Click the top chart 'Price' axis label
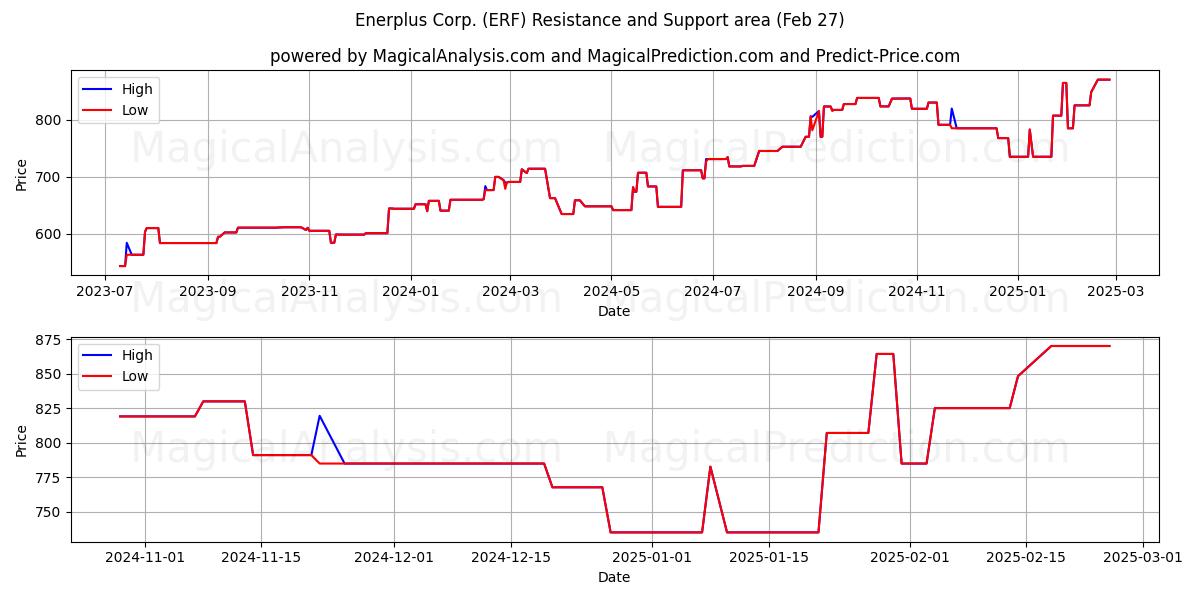The height and width of the screenshot is (600, 1200). pos(22,173)
